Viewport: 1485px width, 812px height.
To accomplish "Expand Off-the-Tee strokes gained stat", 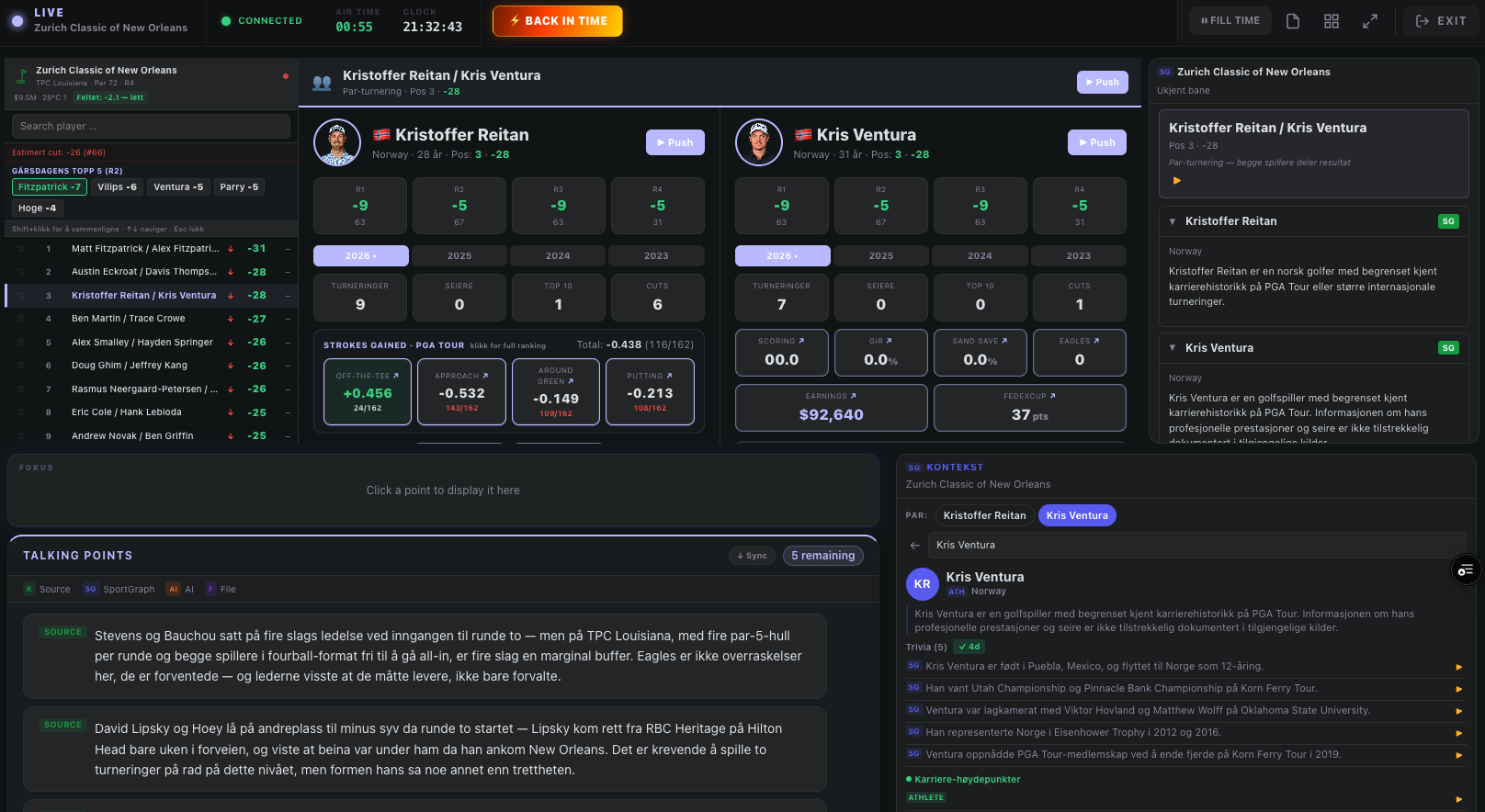I will pos(368,392).
